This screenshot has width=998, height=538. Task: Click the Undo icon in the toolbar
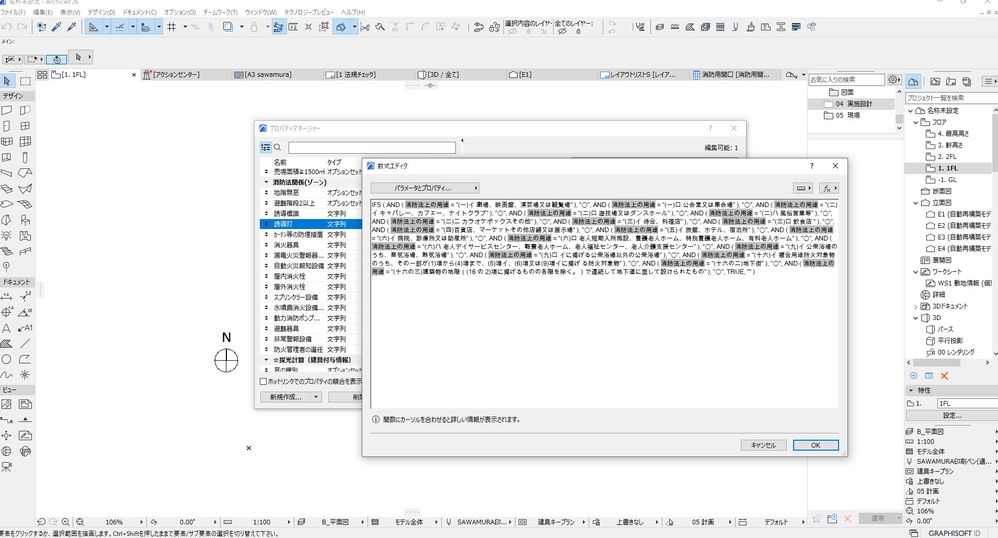click(7, 27)
